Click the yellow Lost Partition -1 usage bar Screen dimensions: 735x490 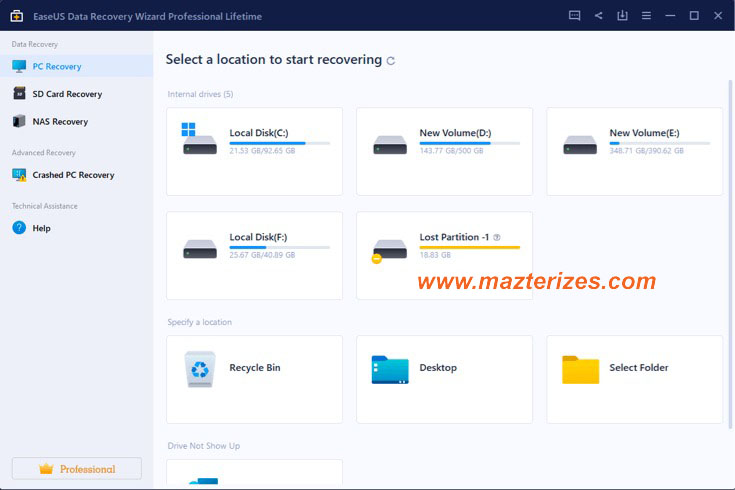469,247
